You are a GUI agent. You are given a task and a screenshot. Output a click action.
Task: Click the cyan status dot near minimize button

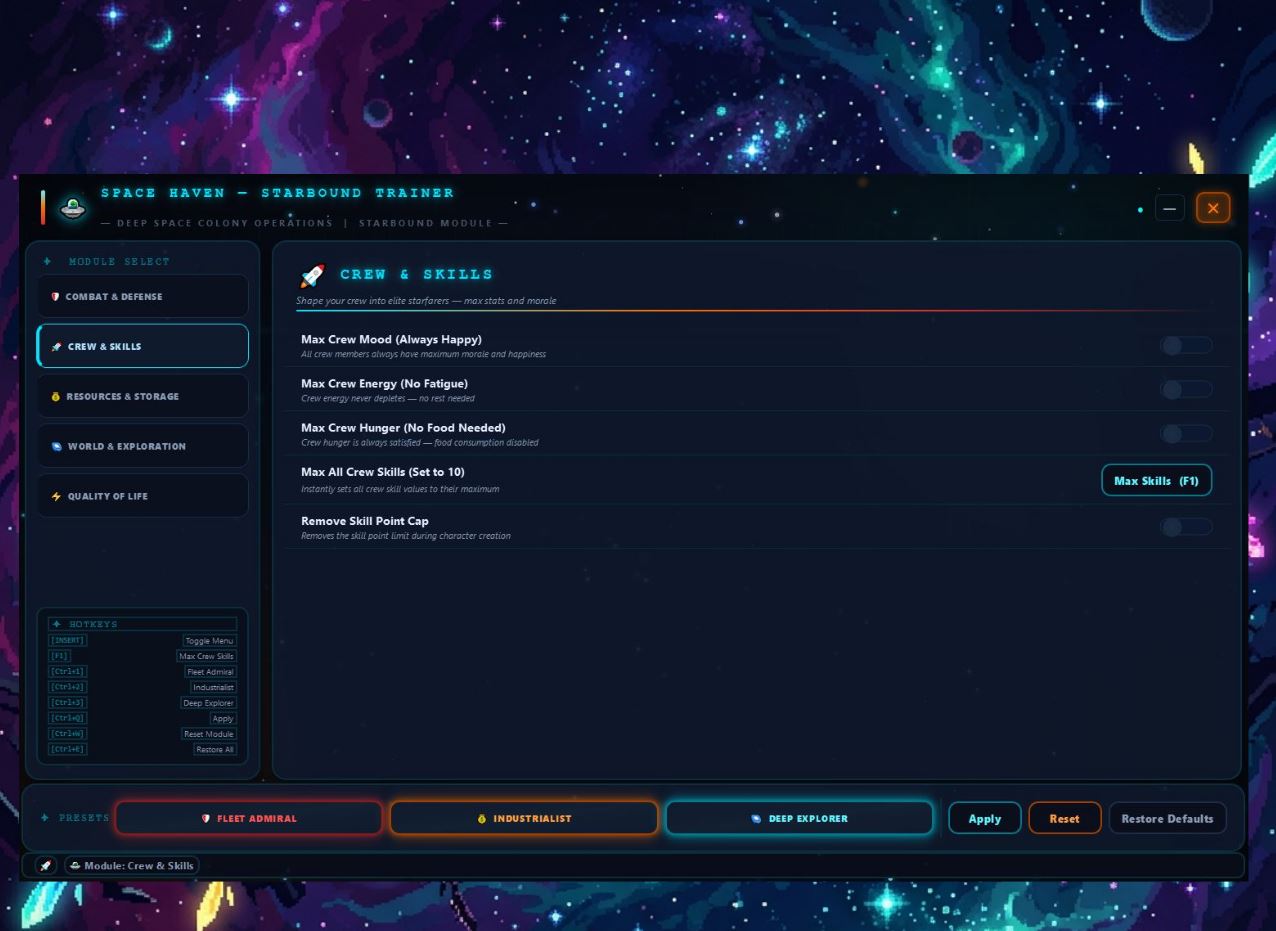[1140, 210]
